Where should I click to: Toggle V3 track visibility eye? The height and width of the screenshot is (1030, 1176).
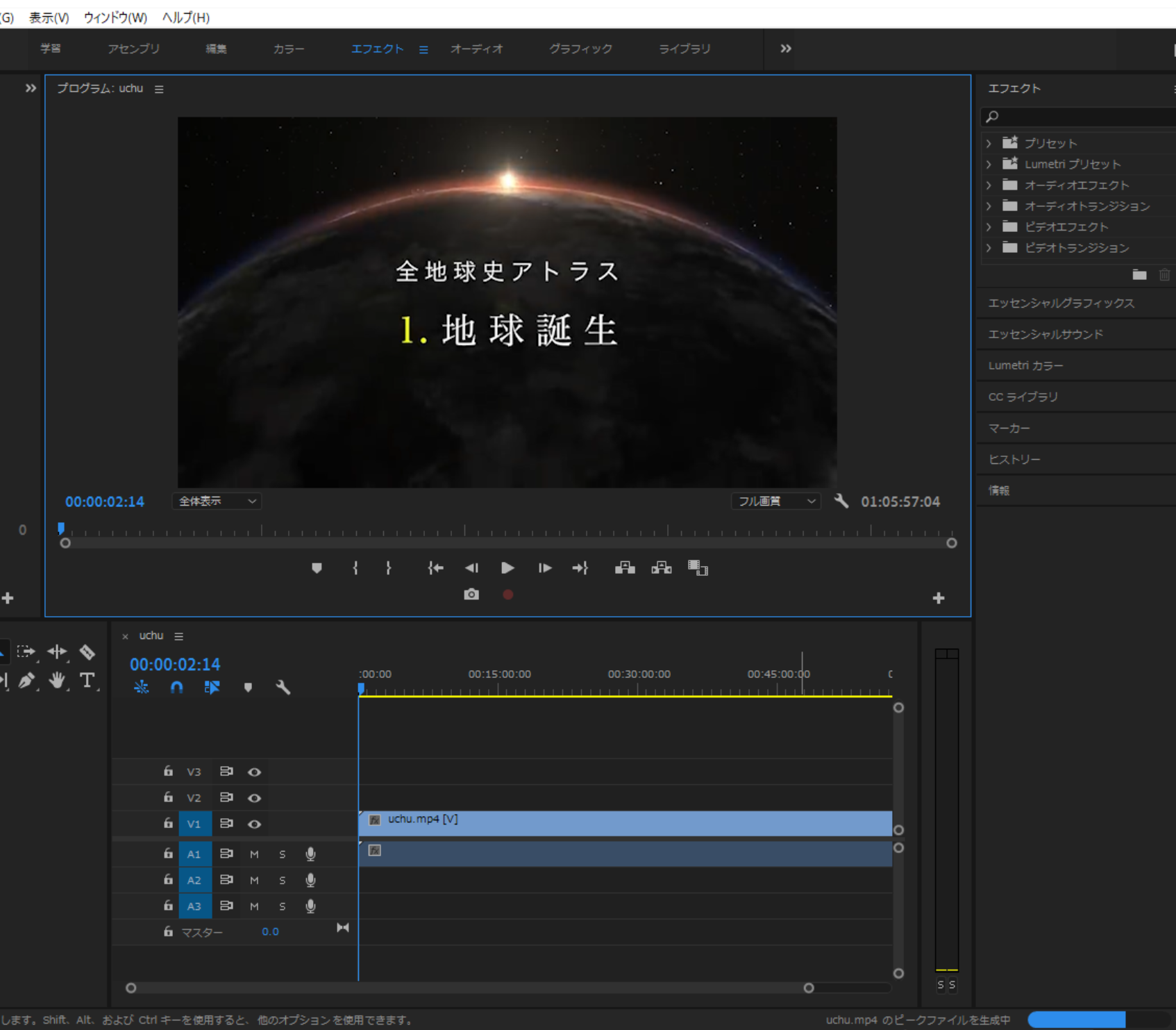click(255, 772)
